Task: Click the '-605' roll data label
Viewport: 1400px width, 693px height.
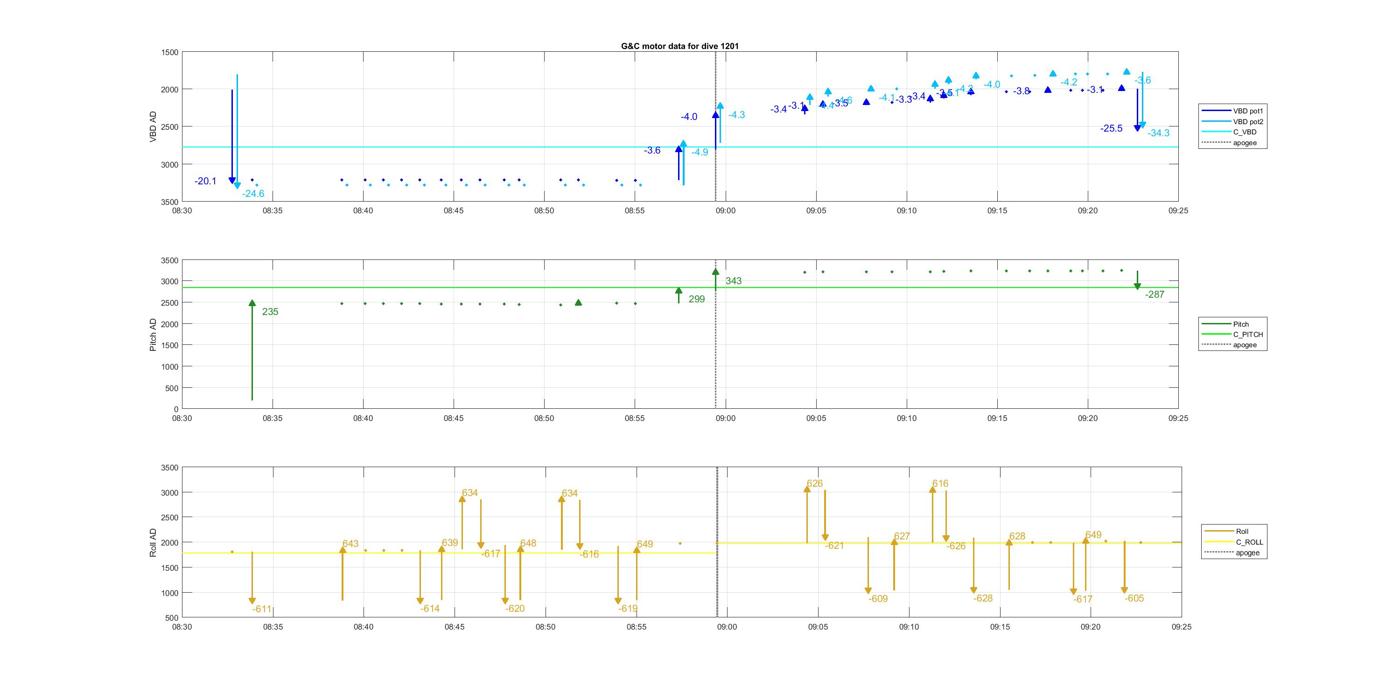Action: pyautogui.click(x=1134, y=598)
